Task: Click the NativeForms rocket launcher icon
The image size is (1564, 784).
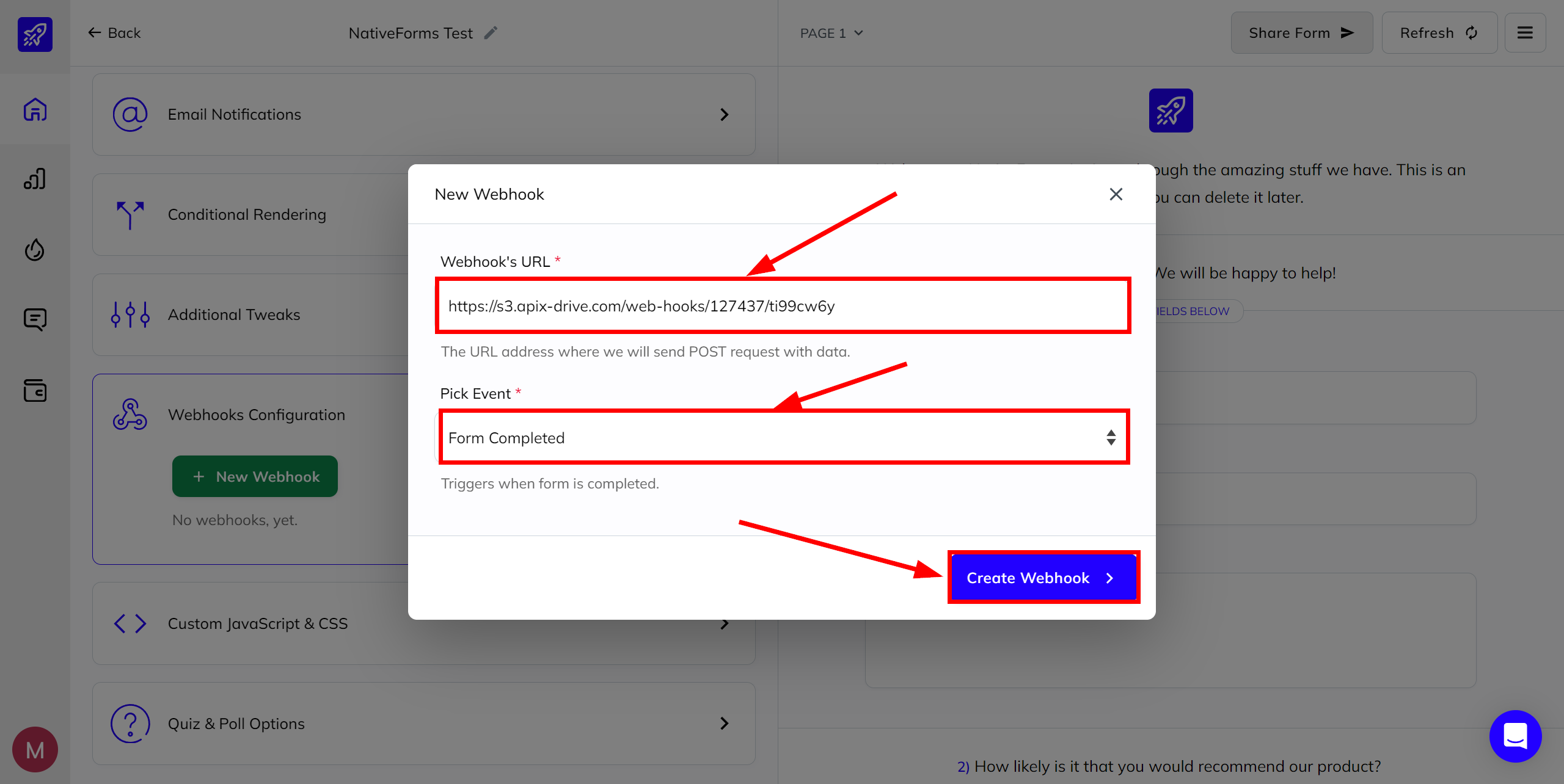Action: click(35, 32)
